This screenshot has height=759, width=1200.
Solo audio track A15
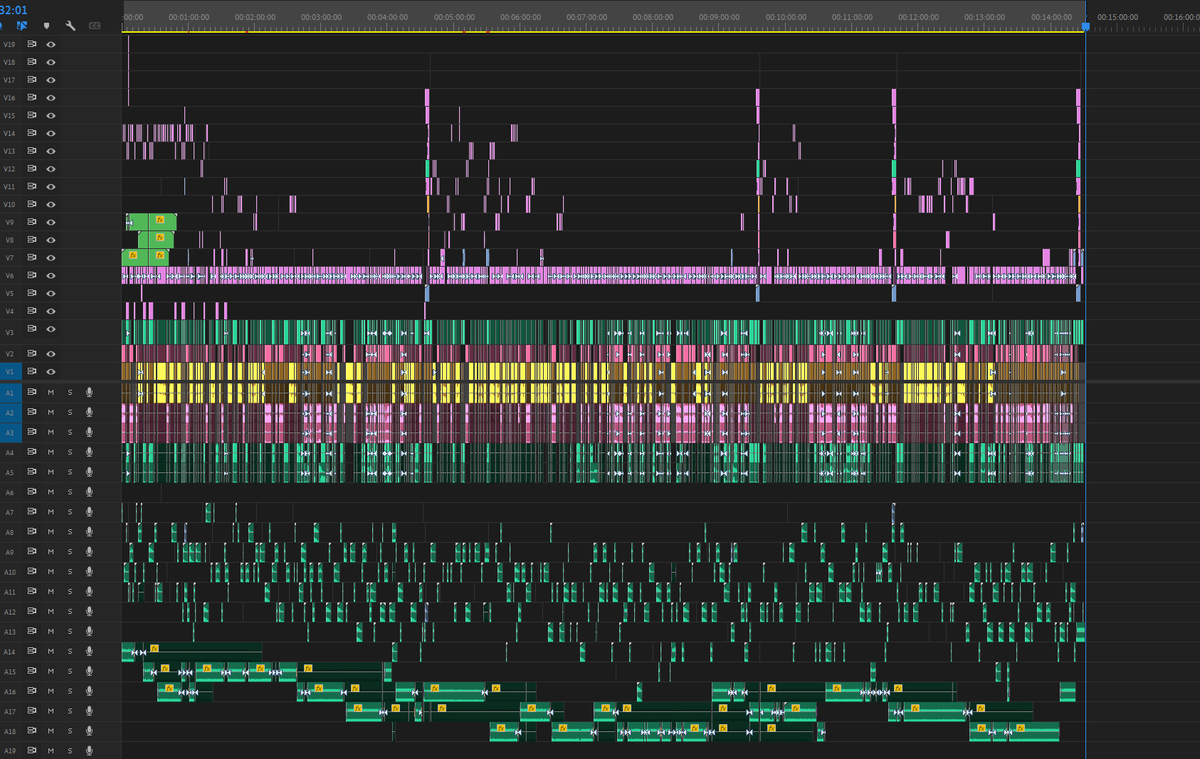70,671
